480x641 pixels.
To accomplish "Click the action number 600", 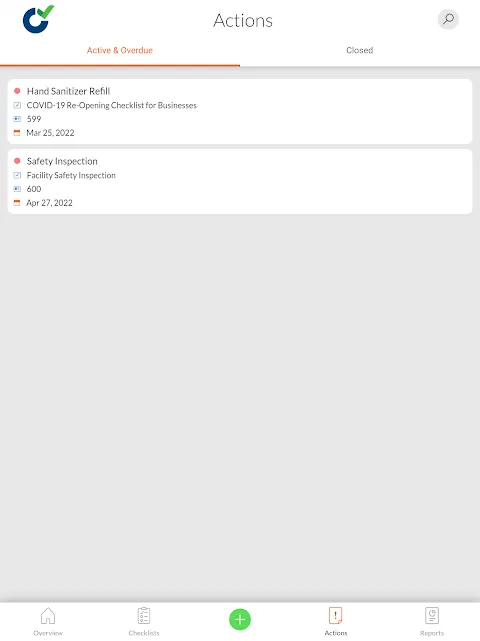I will click(34, 189).
